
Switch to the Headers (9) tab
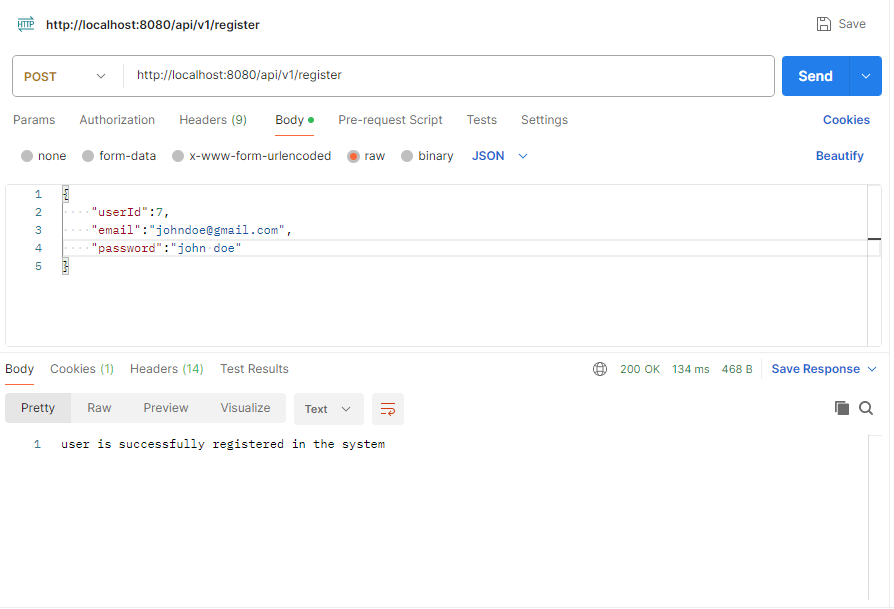click(x=212, y=119)
